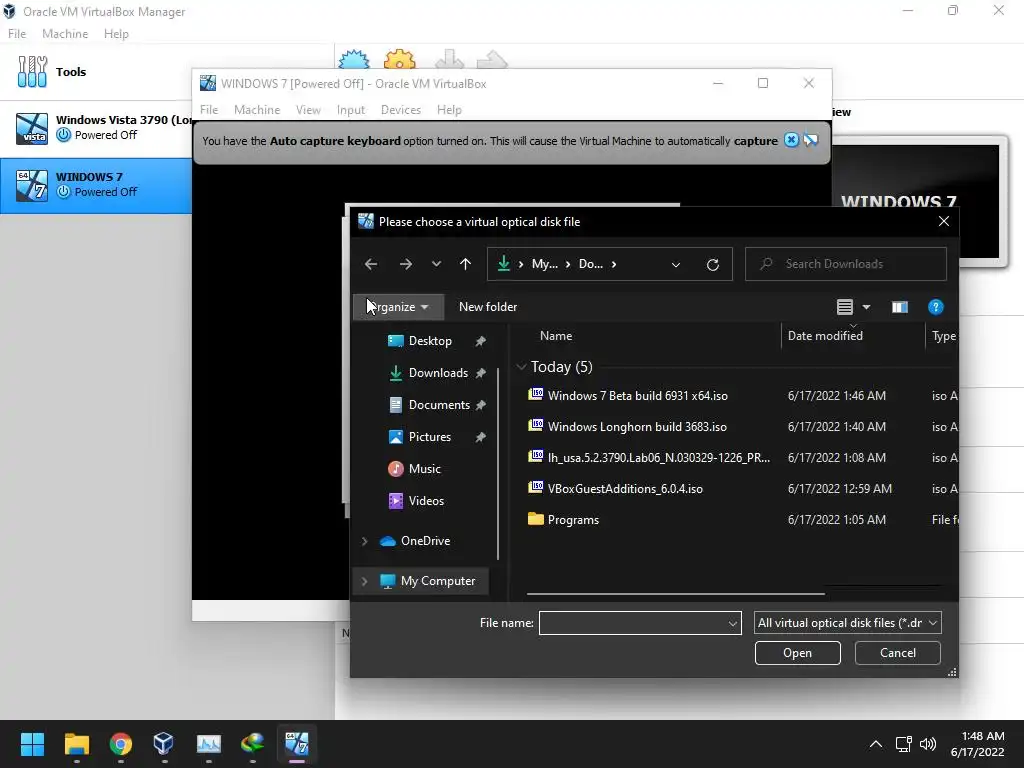Create a New folder

488,307
